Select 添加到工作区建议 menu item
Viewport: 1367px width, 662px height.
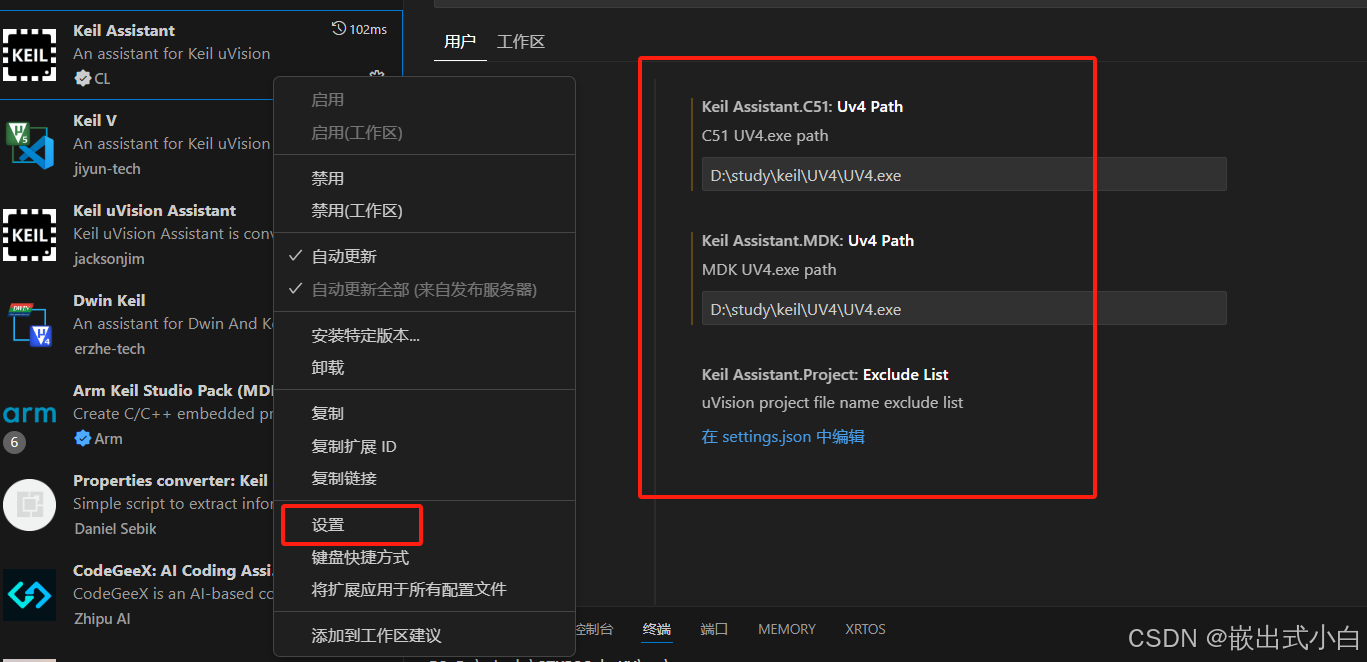coord(424,635)
